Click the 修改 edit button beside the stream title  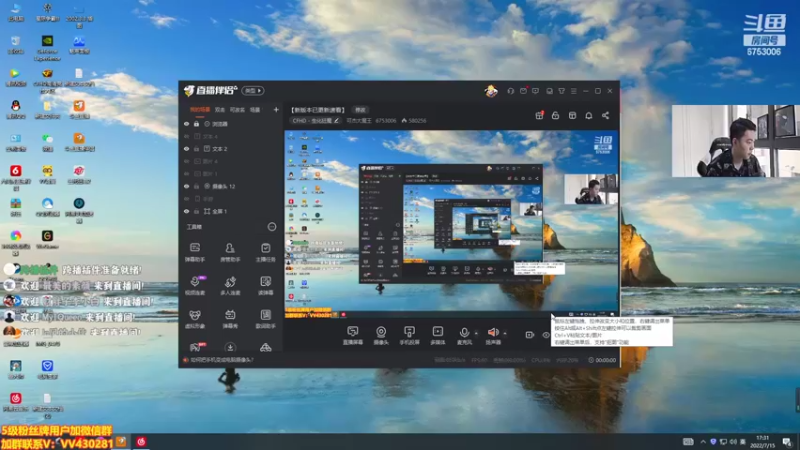[x=360, y=110]
